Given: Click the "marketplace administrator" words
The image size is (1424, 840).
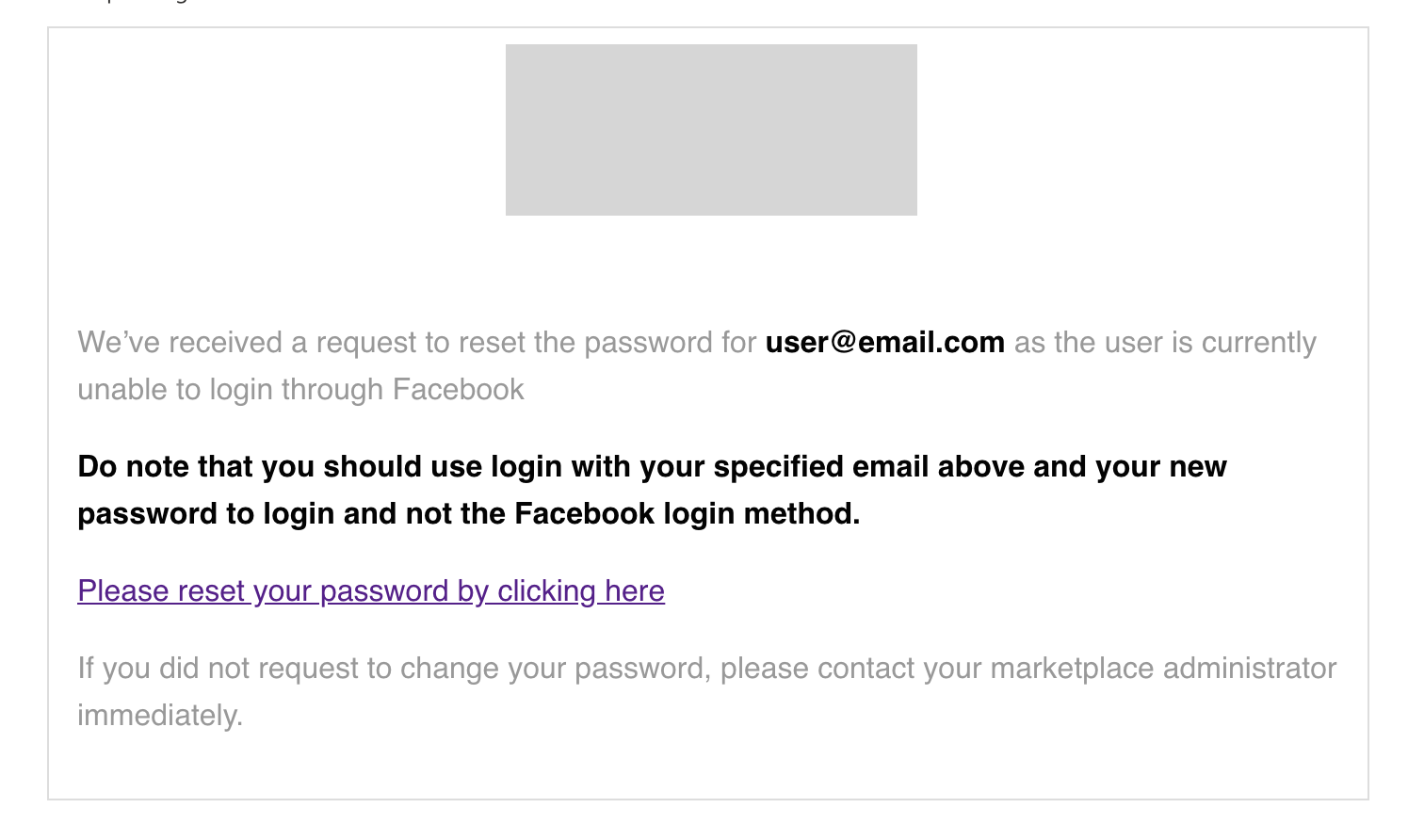Looking at the screenshot, I should [1163, 669].
